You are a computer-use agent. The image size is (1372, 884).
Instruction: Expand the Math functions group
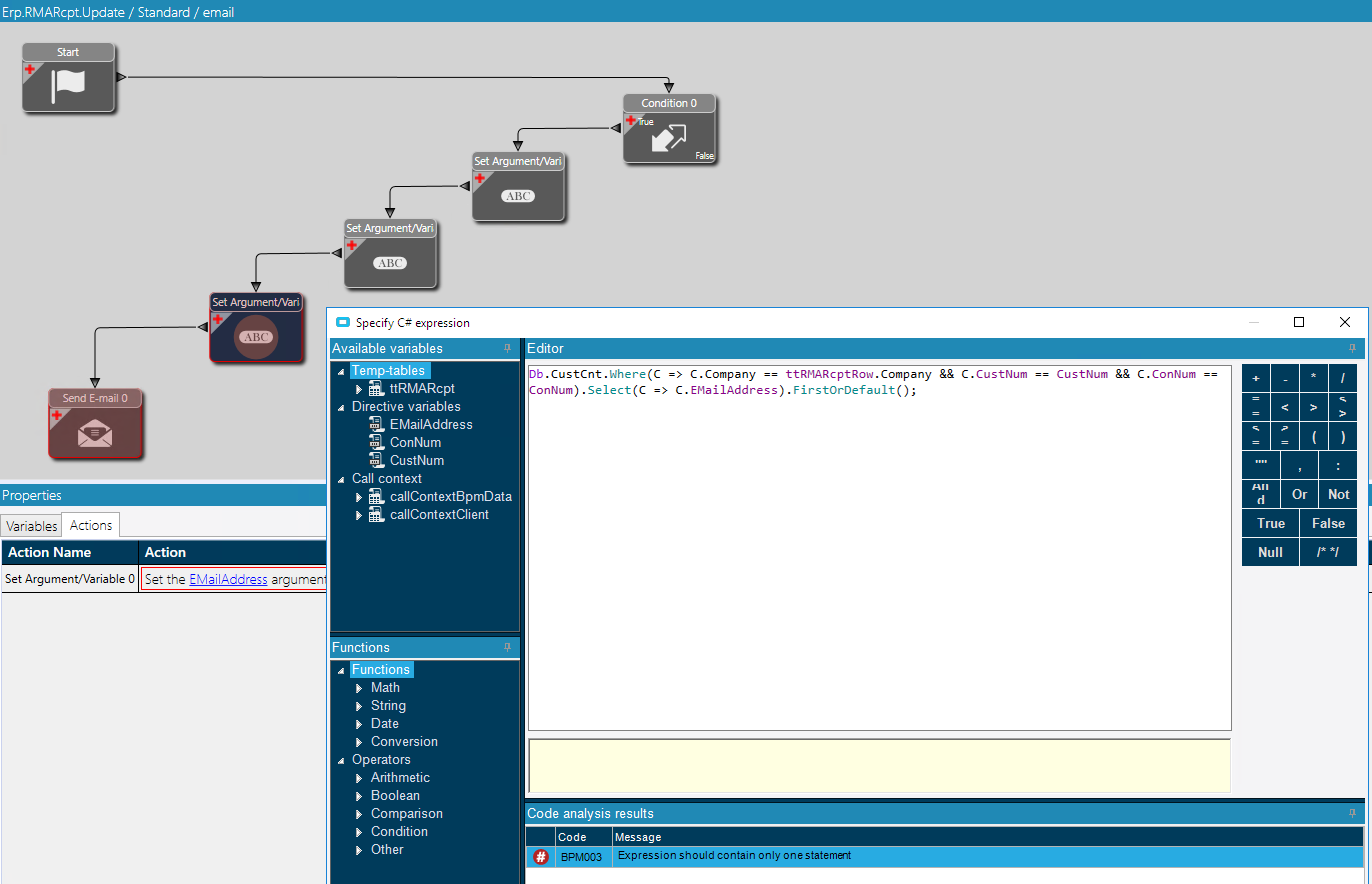pos(359,688)
